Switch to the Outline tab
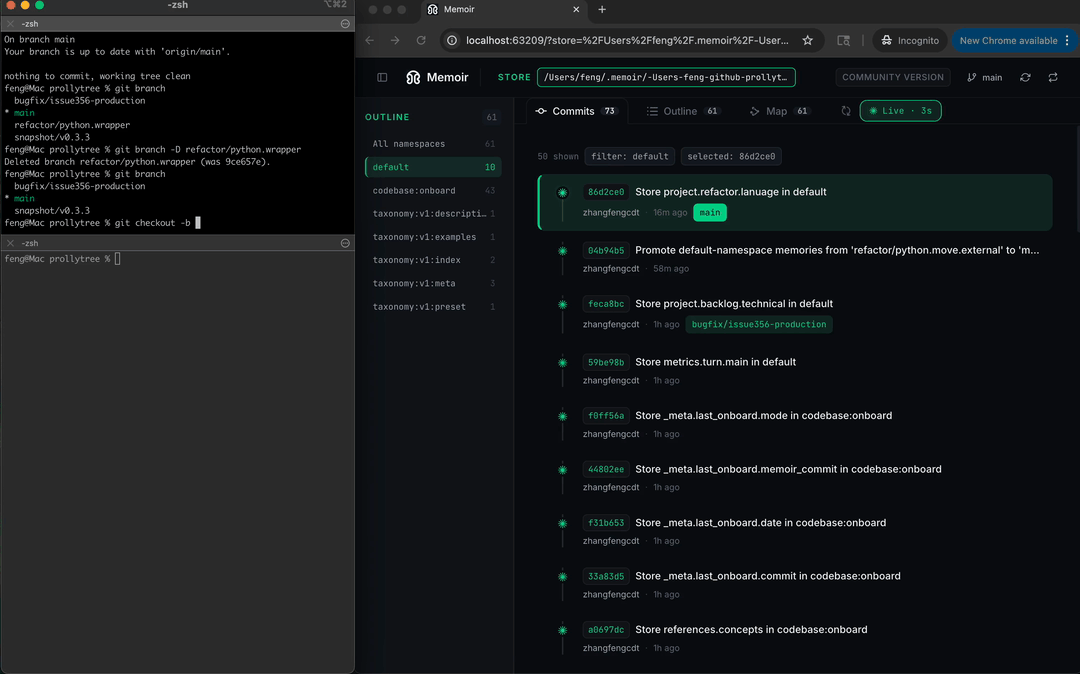1080x674 pixels. point(683,111)
